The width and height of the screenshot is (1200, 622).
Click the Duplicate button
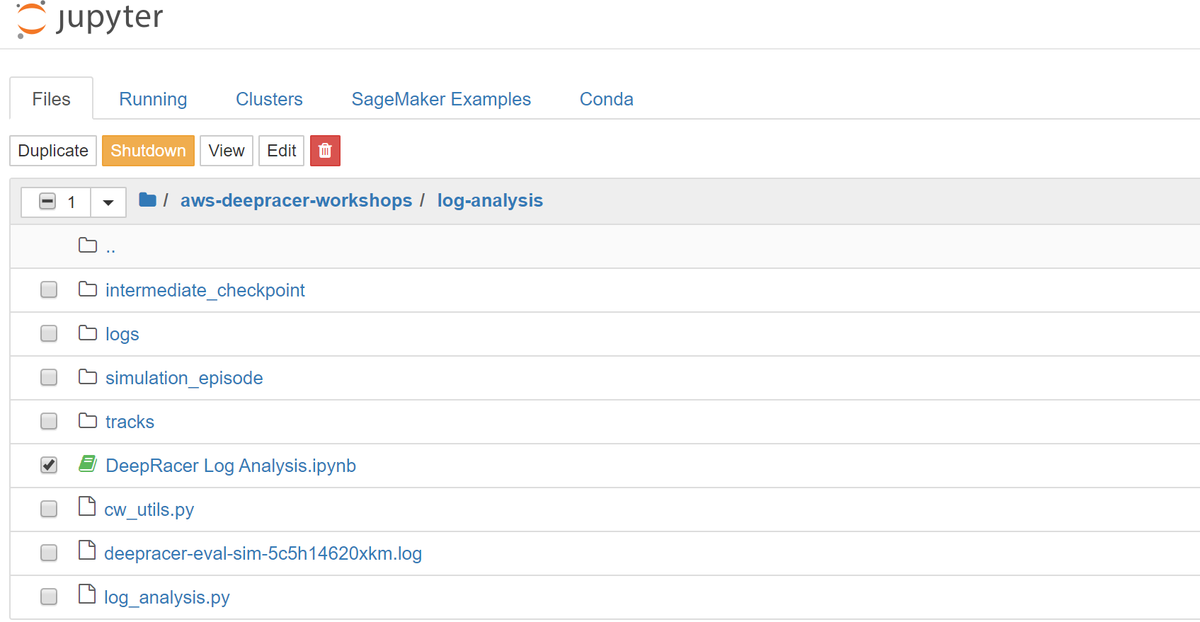(53, 151)
